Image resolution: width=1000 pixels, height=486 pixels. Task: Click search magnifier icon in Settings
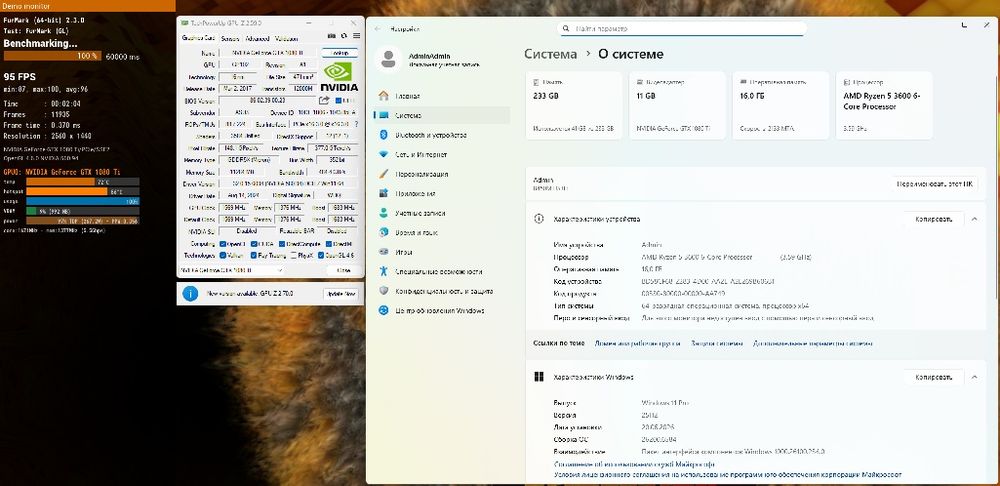pyautogui.click(x=566, y=29)
